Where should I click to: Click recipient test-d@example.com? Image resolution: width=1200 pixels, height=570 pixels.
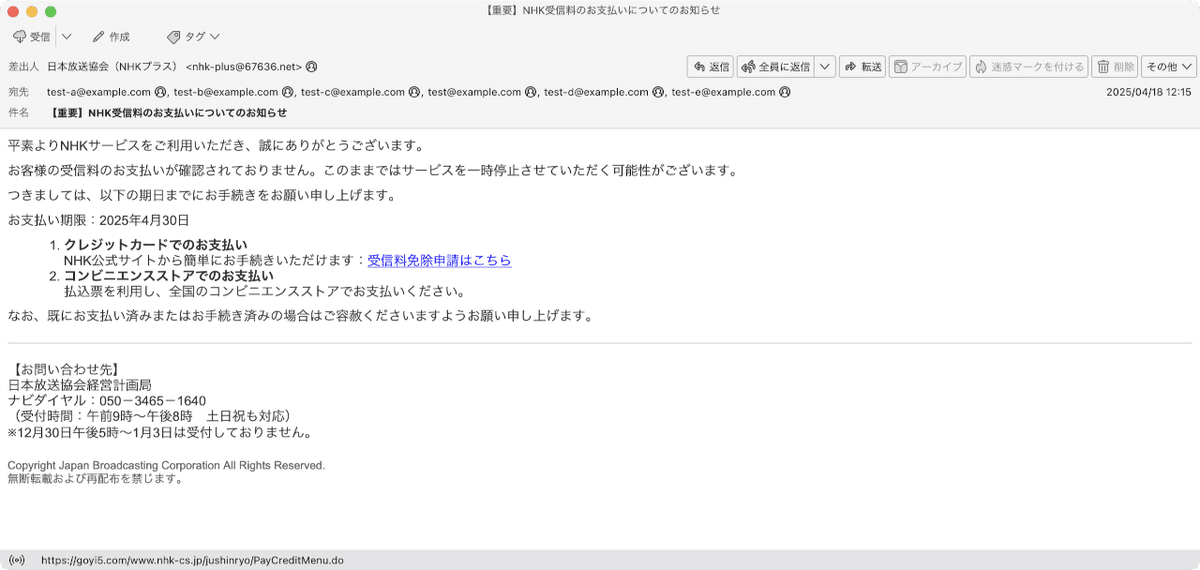click(597, 92)
